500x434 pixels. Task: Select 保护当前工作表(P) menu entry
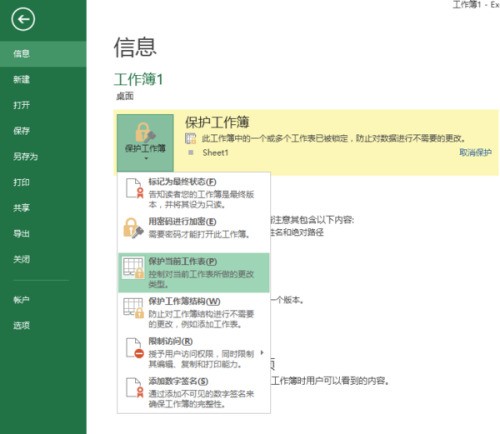(x=193, y=272)
